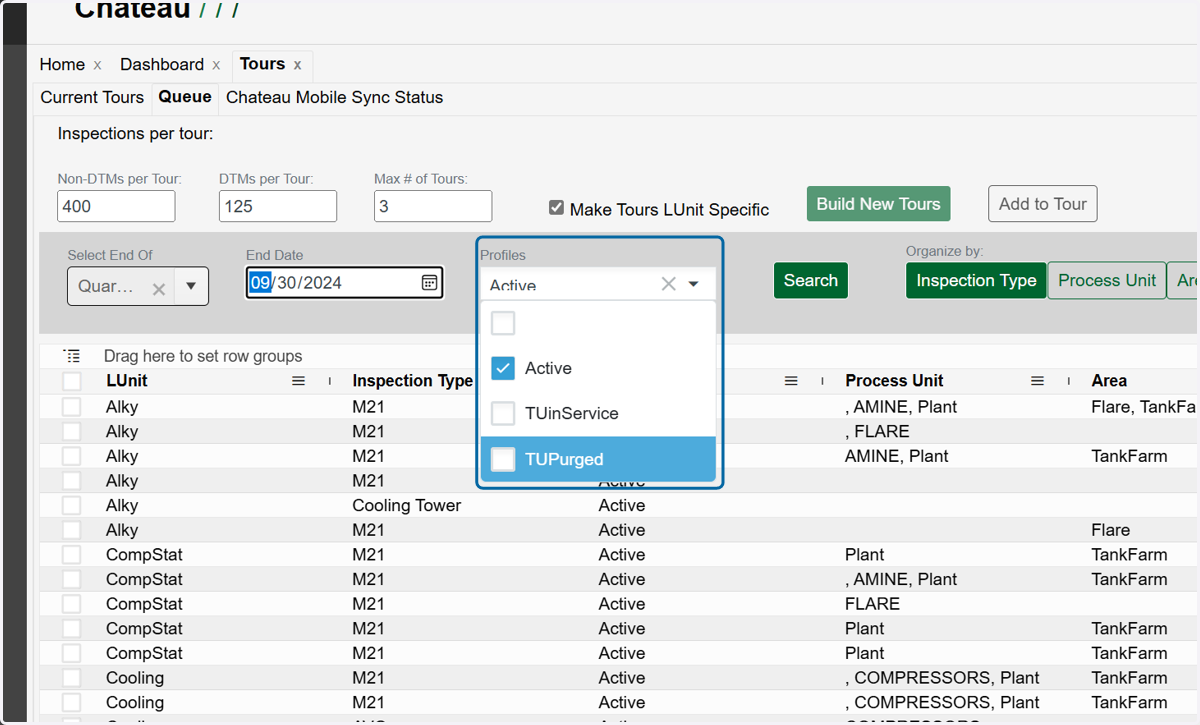Screen dimensions: 1200x725
Task: Toggle Make Tours LUnit Specific checkbox
Action: pos(556,208)
